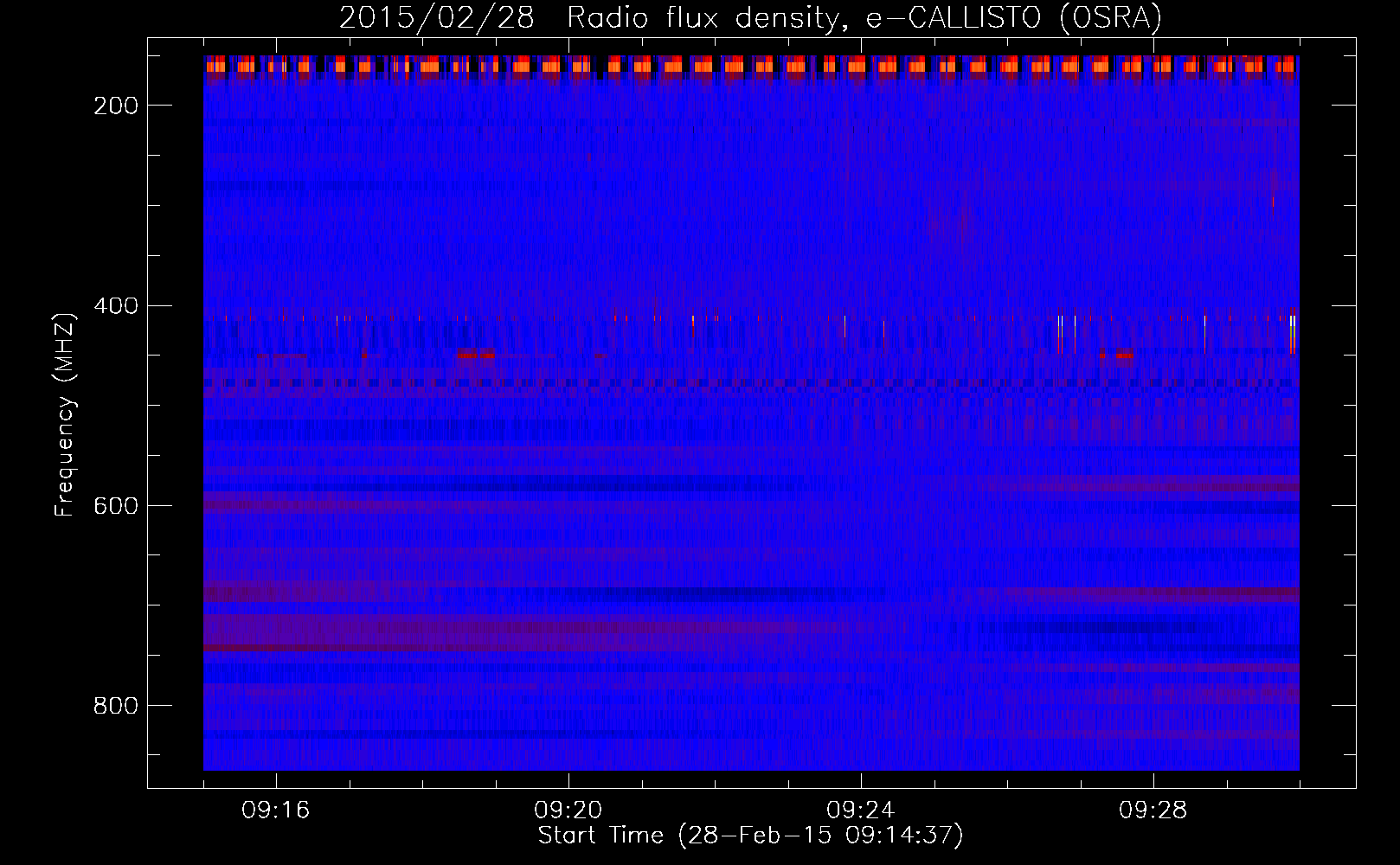
Task: Click the 09:16 time tick label
Action: [x=276, y=811]
